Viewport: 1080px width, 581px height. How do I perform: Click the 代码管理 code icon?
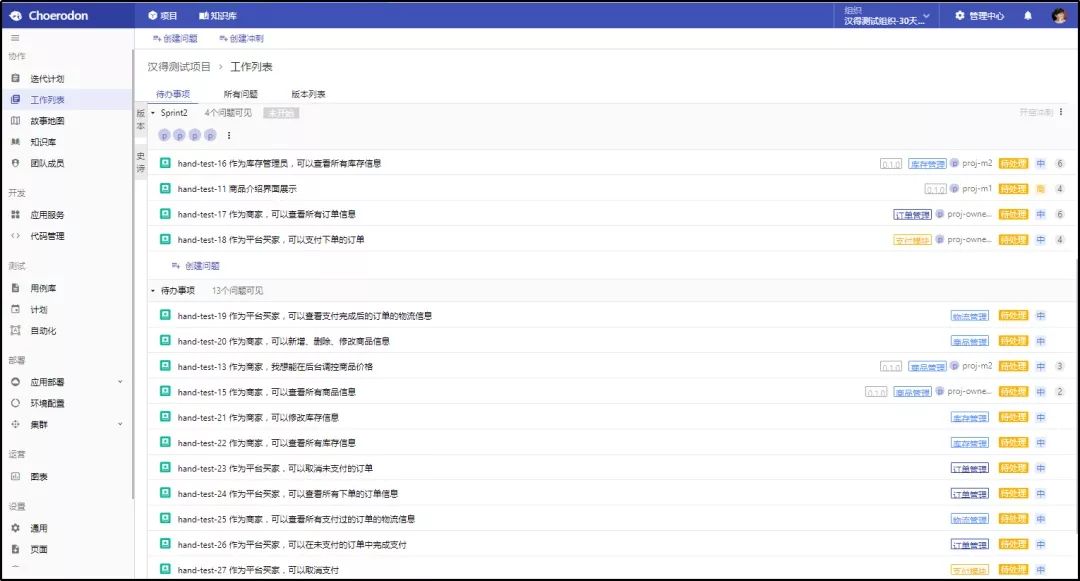(15, 236)
